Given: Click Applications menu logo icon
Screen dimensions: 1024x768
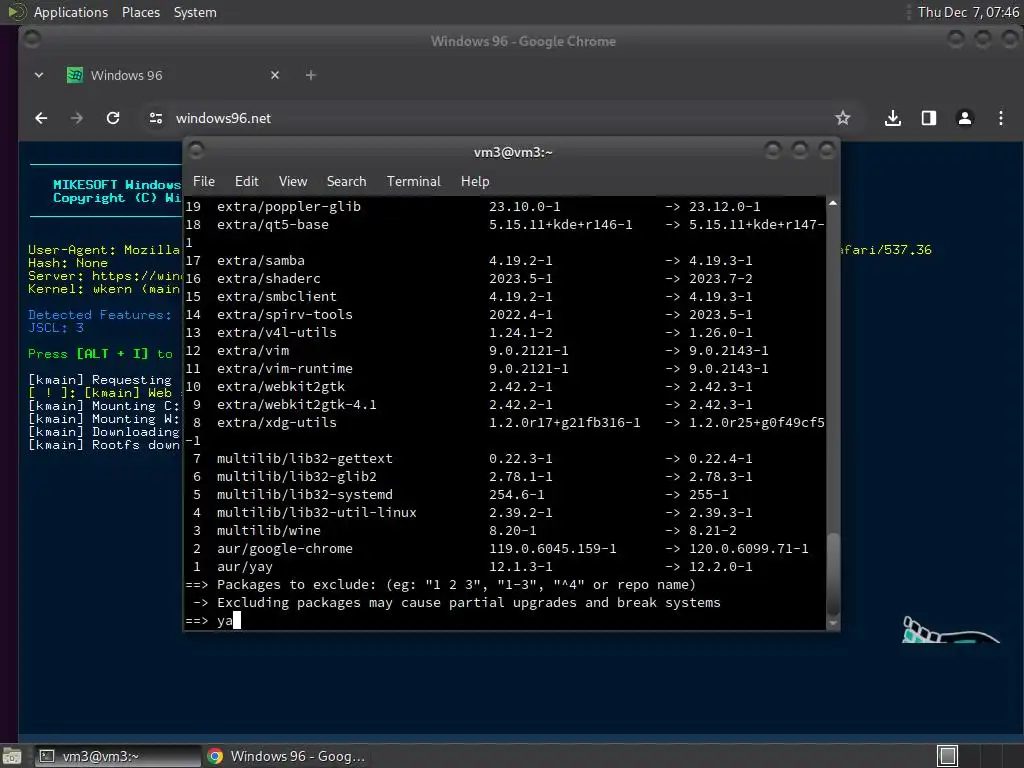Looking at the screenshot, I should pyautogui.click(x=15, y=12).
